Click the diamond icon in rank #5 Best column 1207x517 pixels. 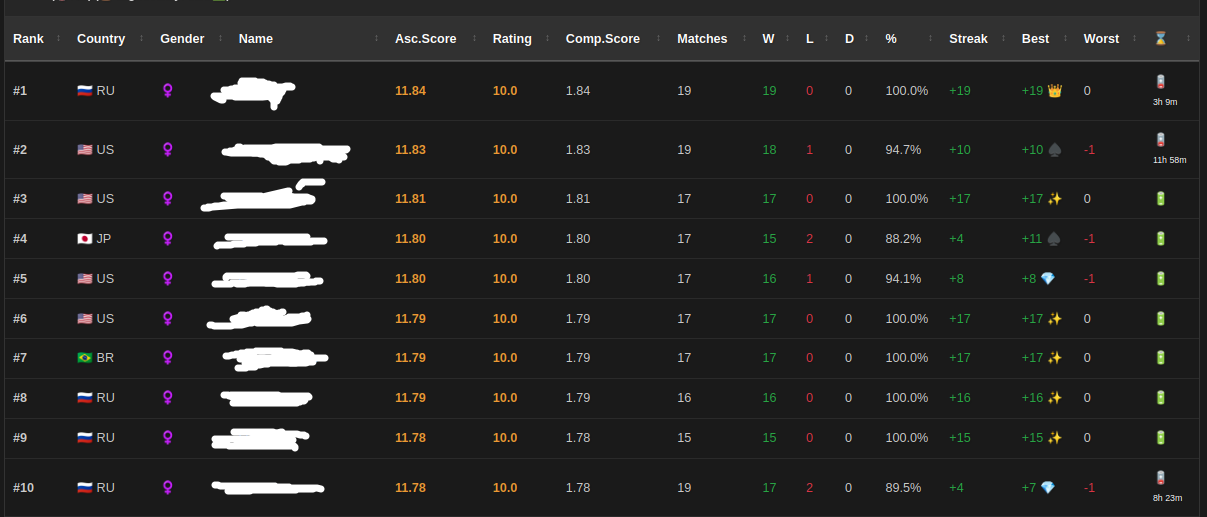pos(1048,279)
